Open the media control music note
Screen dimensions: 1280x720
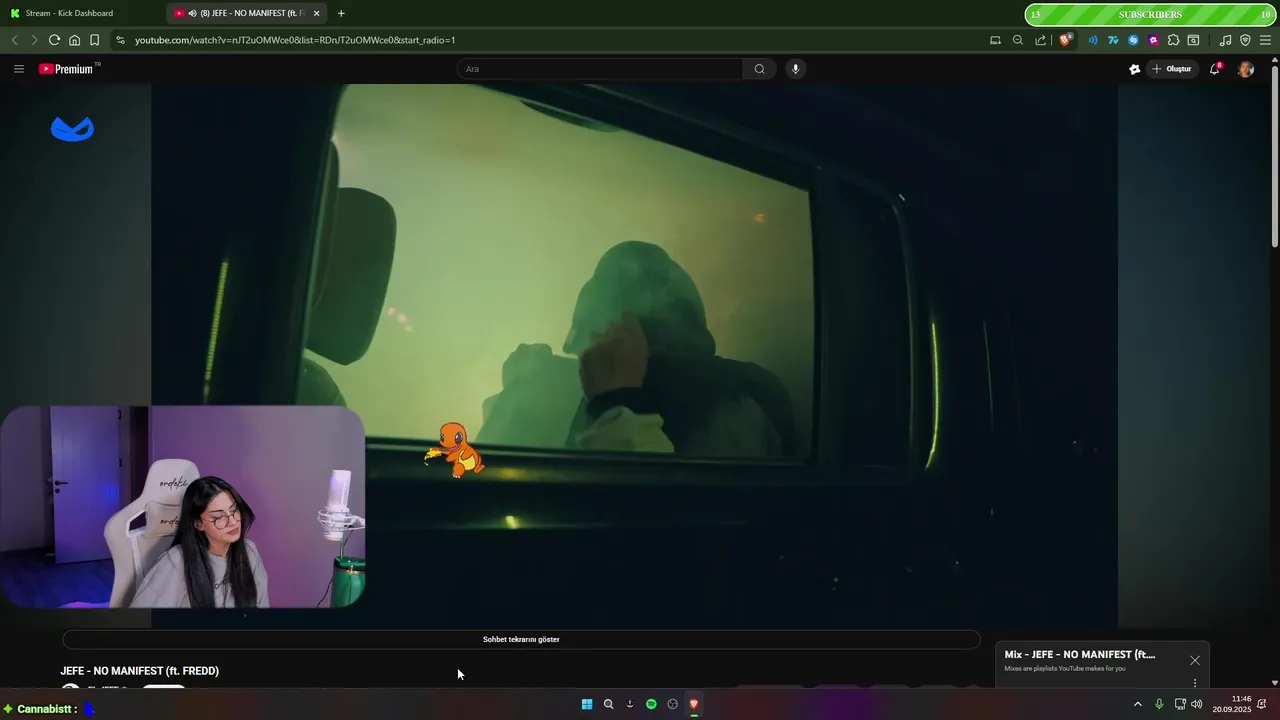(1225, 40)
